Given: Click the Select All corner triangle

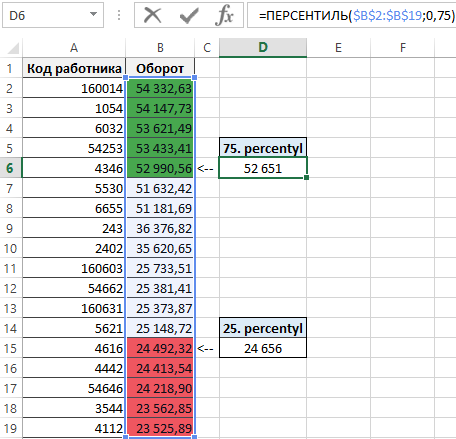Looking at the screenshot, I should (13, 48).
